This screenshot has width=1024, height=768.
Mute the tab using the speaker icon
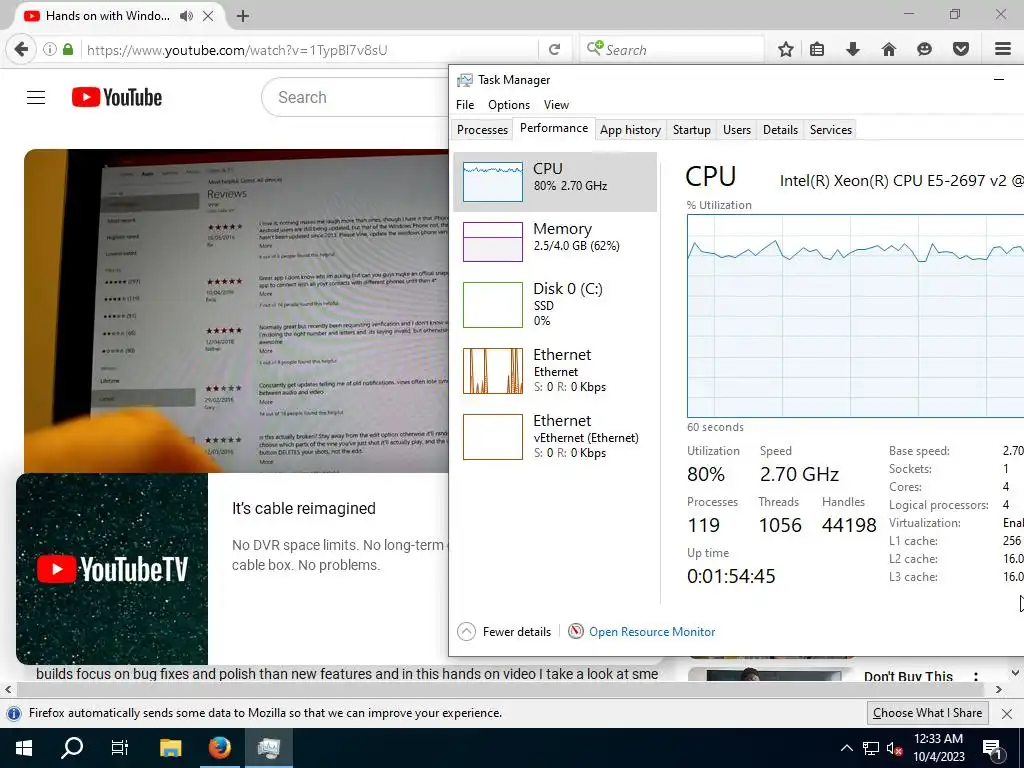(x=186, y=16)
